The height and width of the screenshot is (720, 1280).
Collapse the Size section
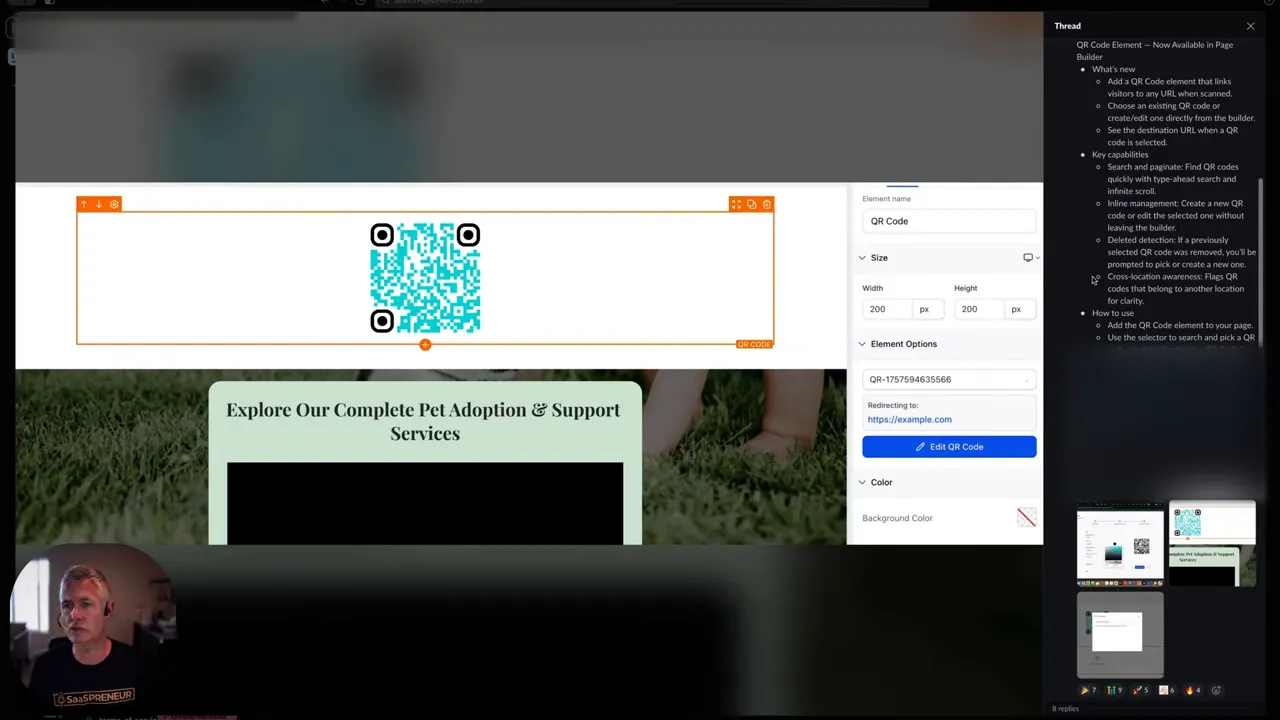coord(862,258)
